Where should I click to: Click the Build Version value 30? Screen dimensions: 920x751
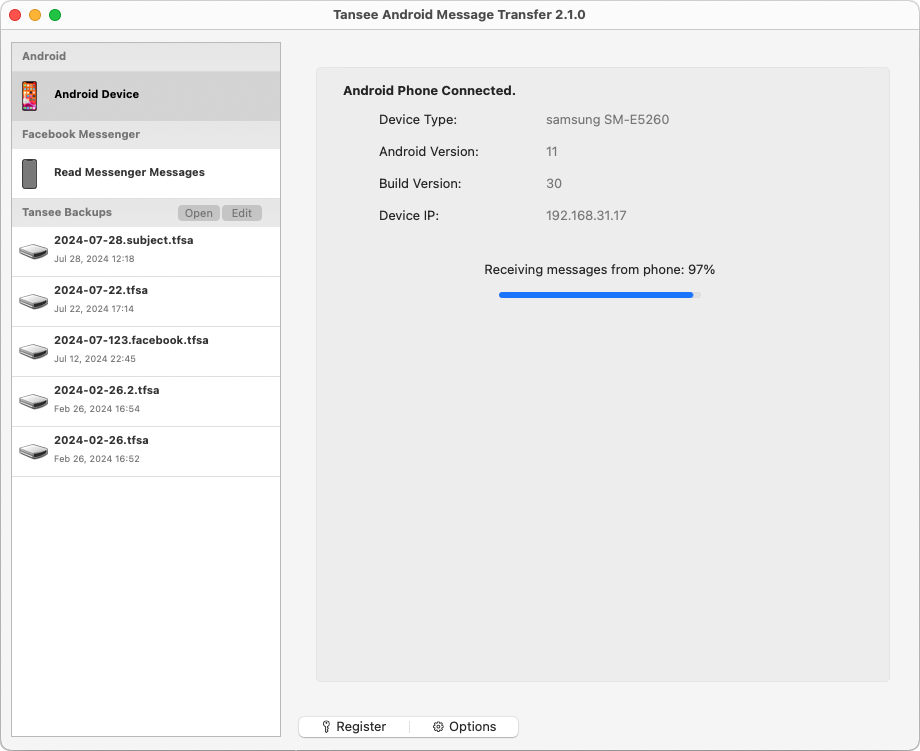click(554, 184)
